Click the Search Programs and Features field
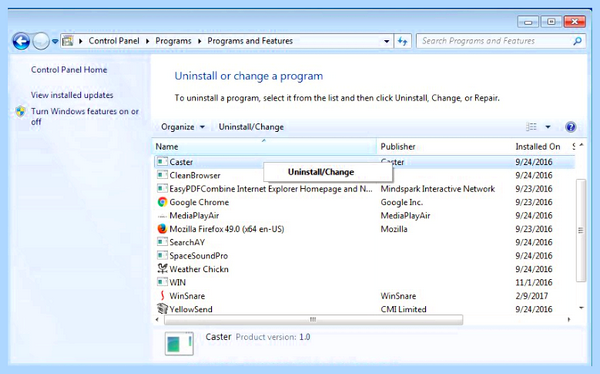 click(x=495, y=41)
